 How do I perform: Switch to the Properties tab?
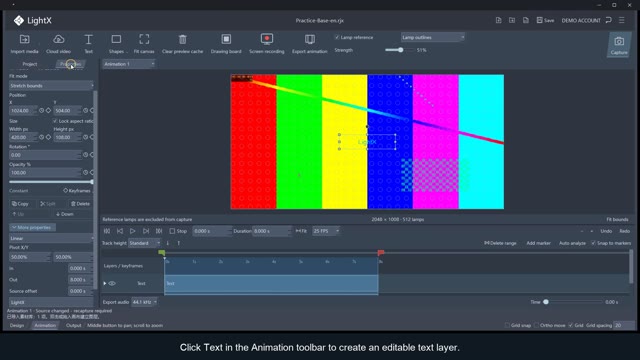pyautogui.click(x=71, y=64)
